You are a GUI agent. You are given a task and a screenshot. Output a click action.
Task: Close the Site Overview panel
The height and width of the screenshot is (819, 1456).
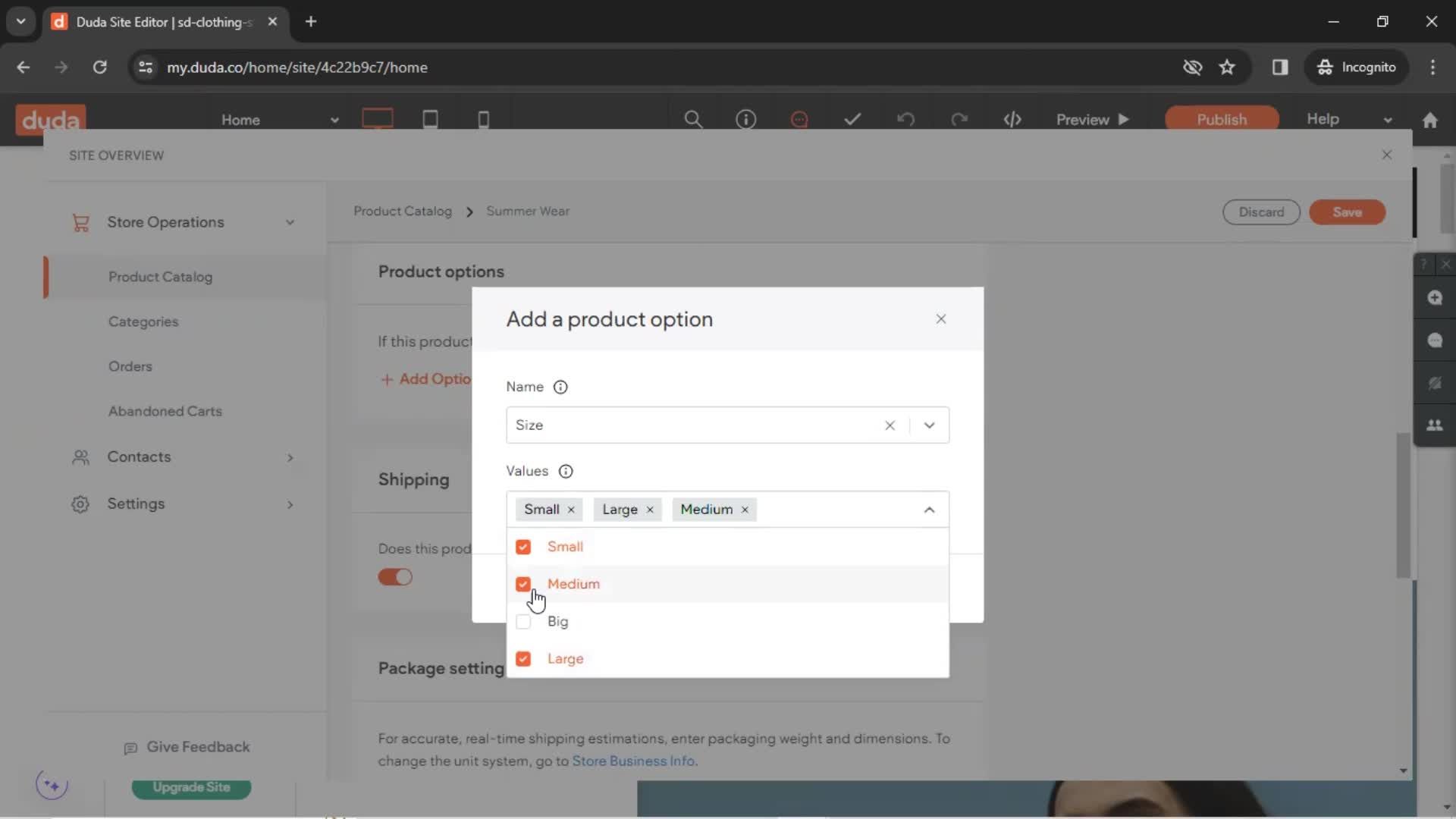tap(1387, 155)
